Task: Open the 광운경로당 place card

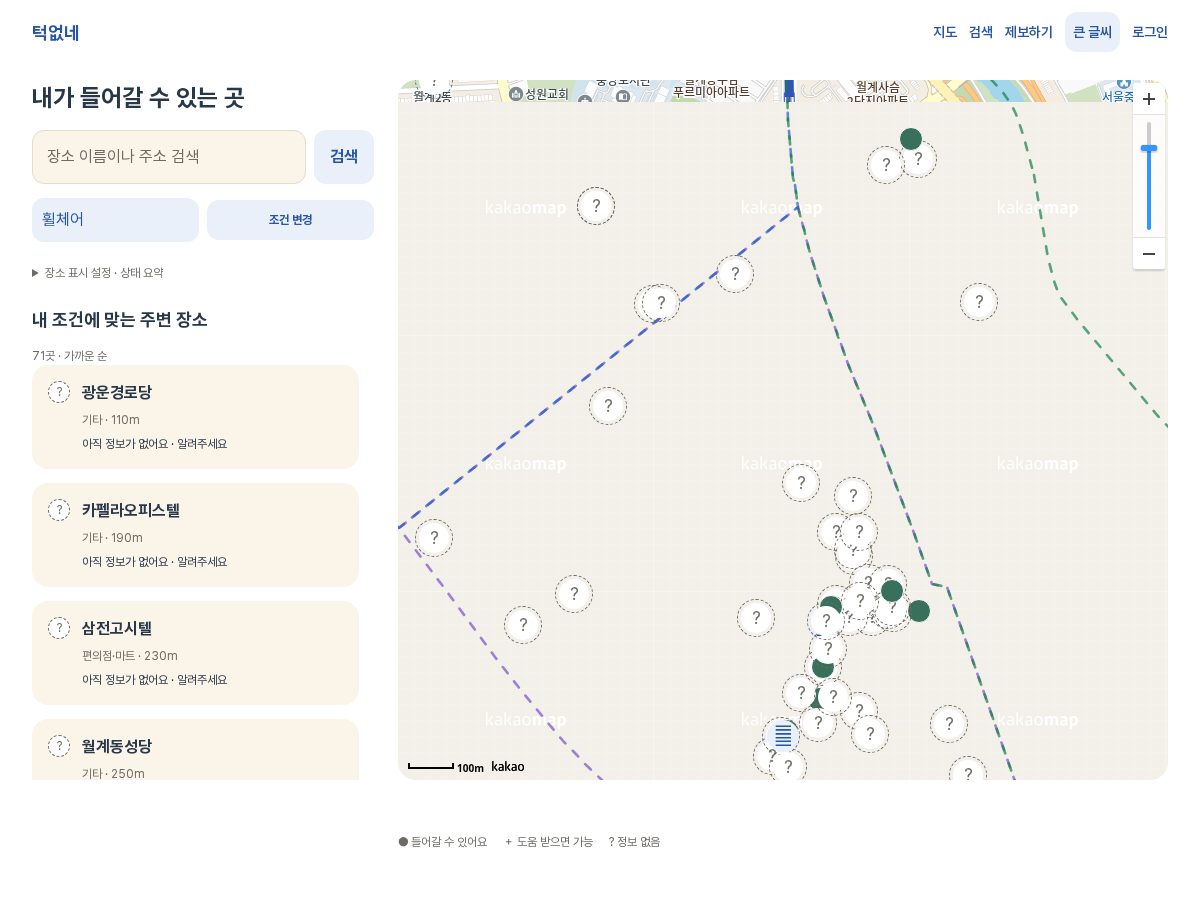Action: click(195, 417)
